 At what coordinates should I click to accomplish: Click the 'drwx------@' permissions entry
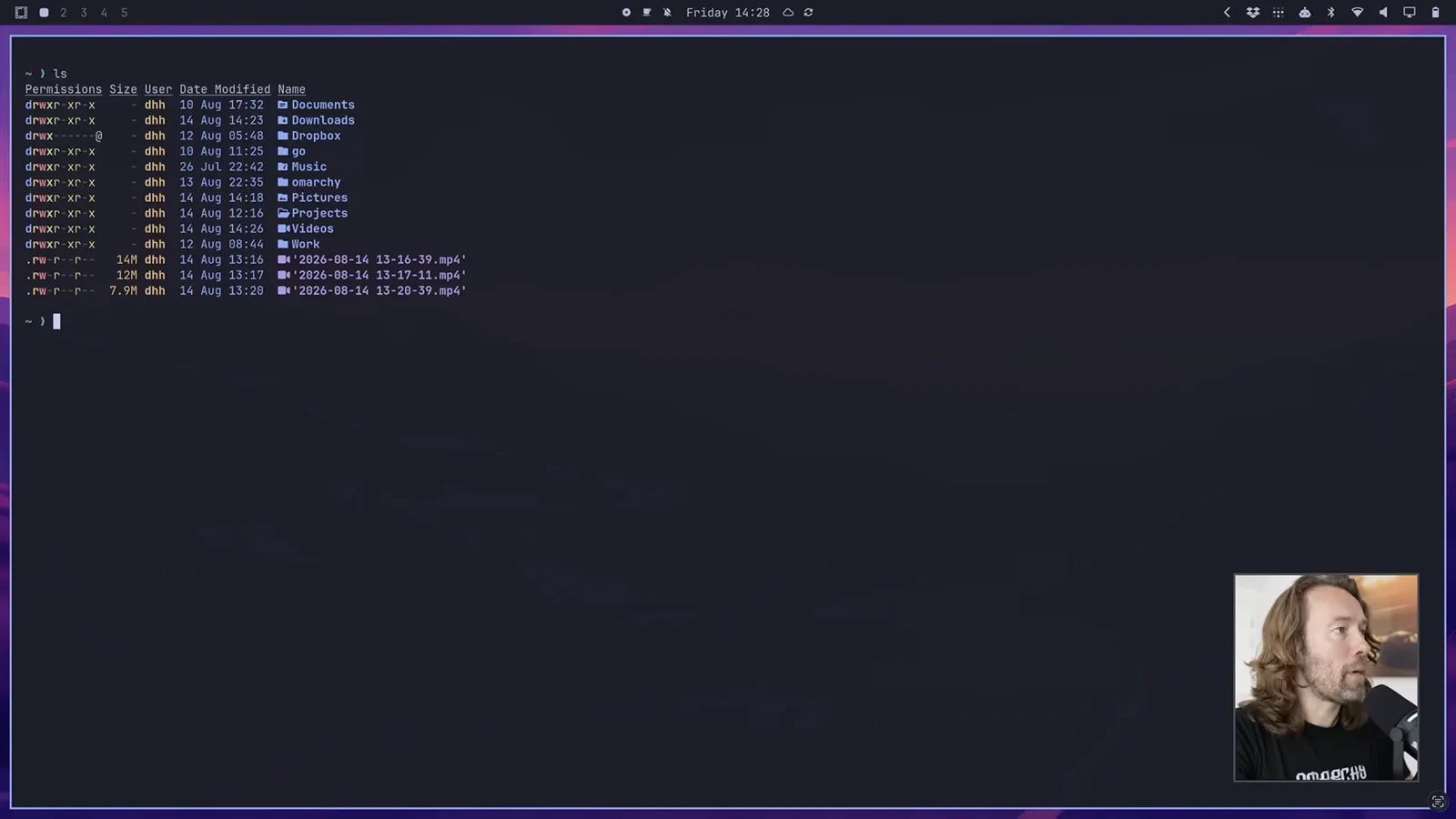(x=64, y=136)
